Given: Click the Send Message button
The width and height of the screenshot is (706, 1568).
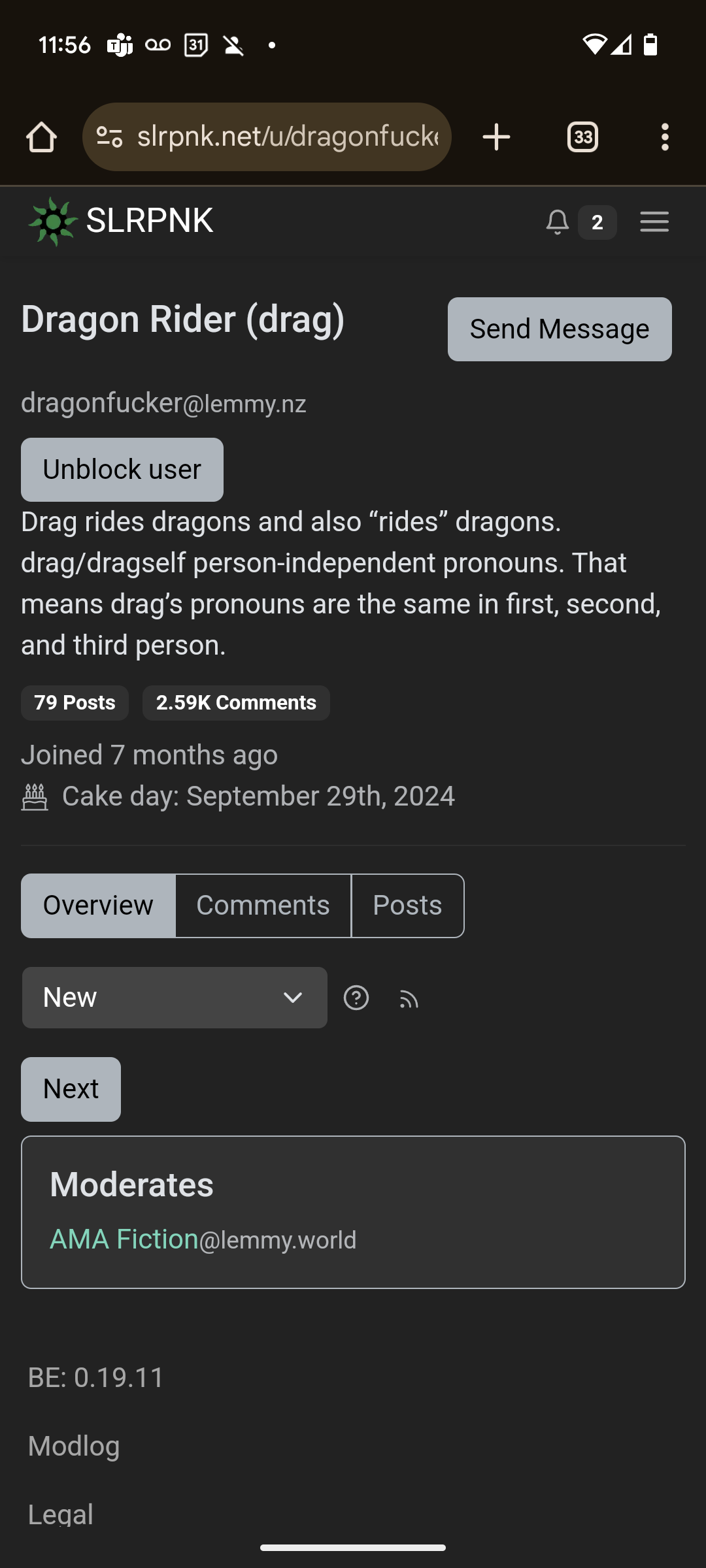Looking at the screenshot, I should [560, 329].
